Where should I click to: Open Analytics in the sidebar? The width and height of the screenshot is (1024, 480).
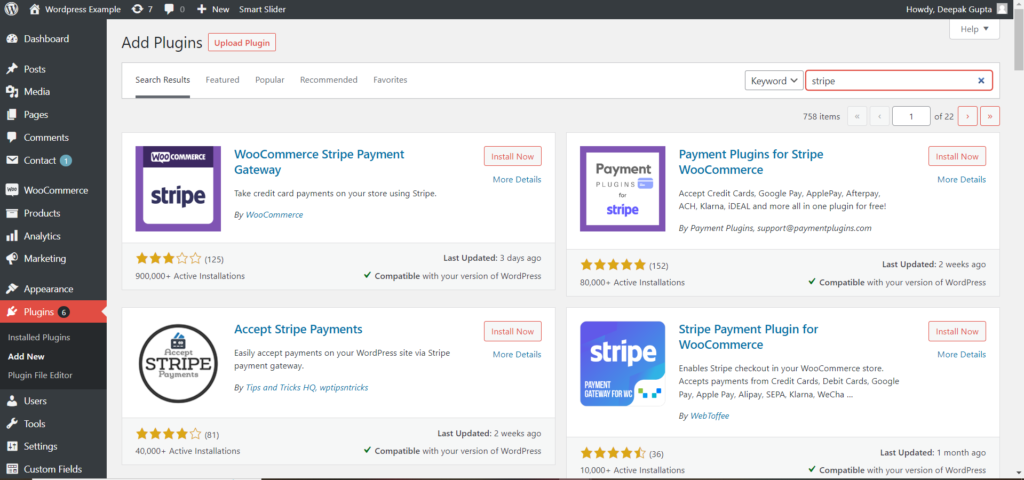point(42,236)
